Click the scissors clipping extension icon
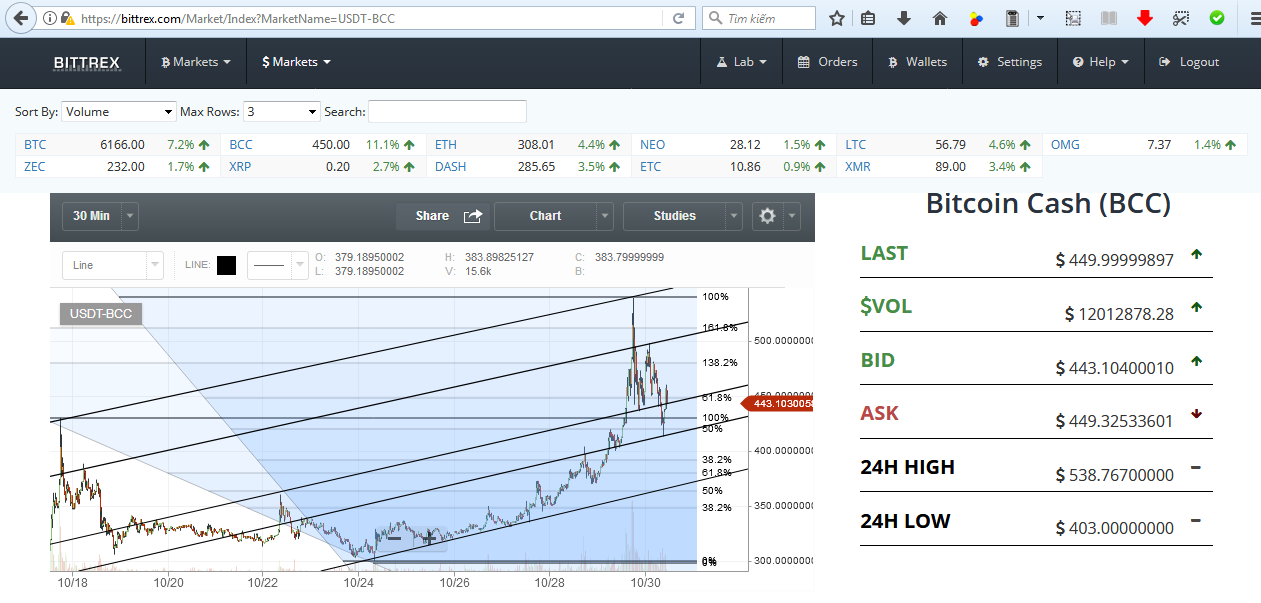Screen dimensions: 1261x603 point(1181,18)
